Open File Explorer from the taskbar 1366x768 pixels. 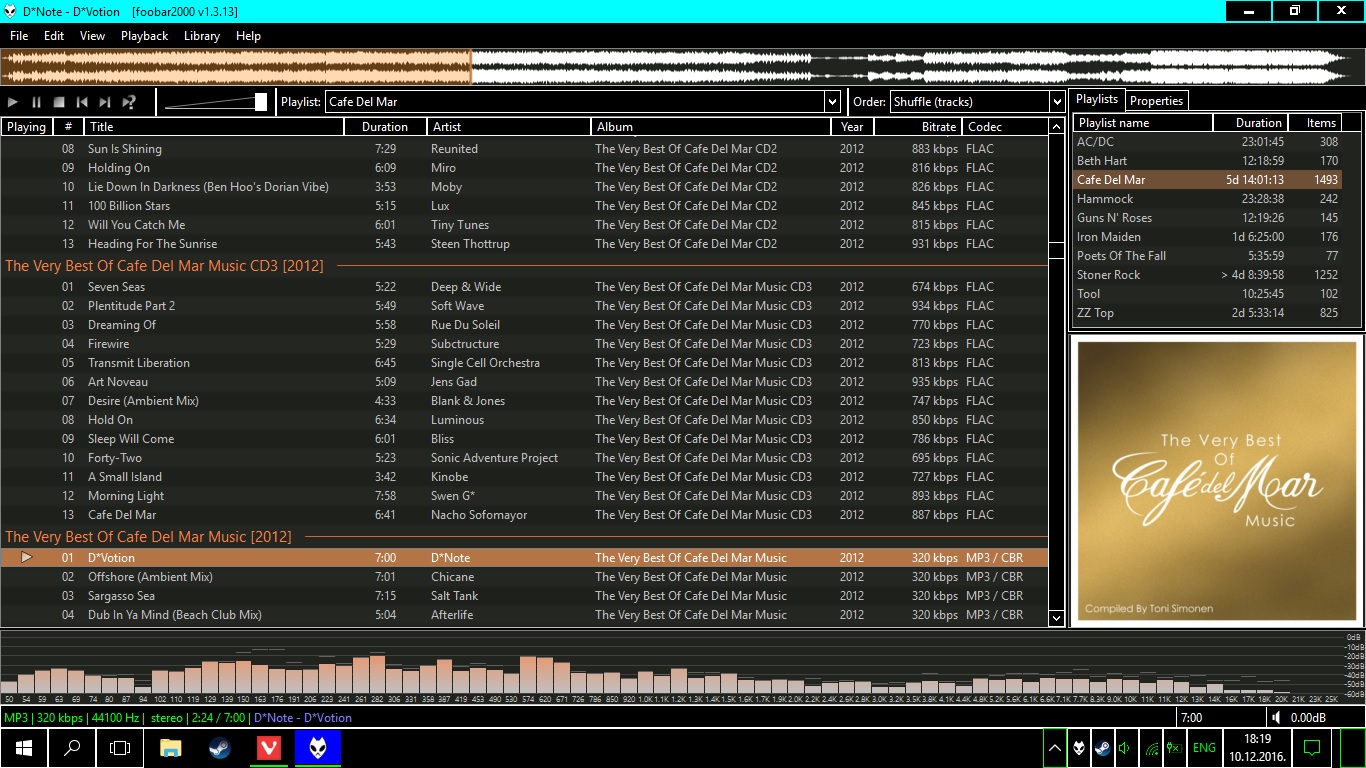click(x=171, y=748)
